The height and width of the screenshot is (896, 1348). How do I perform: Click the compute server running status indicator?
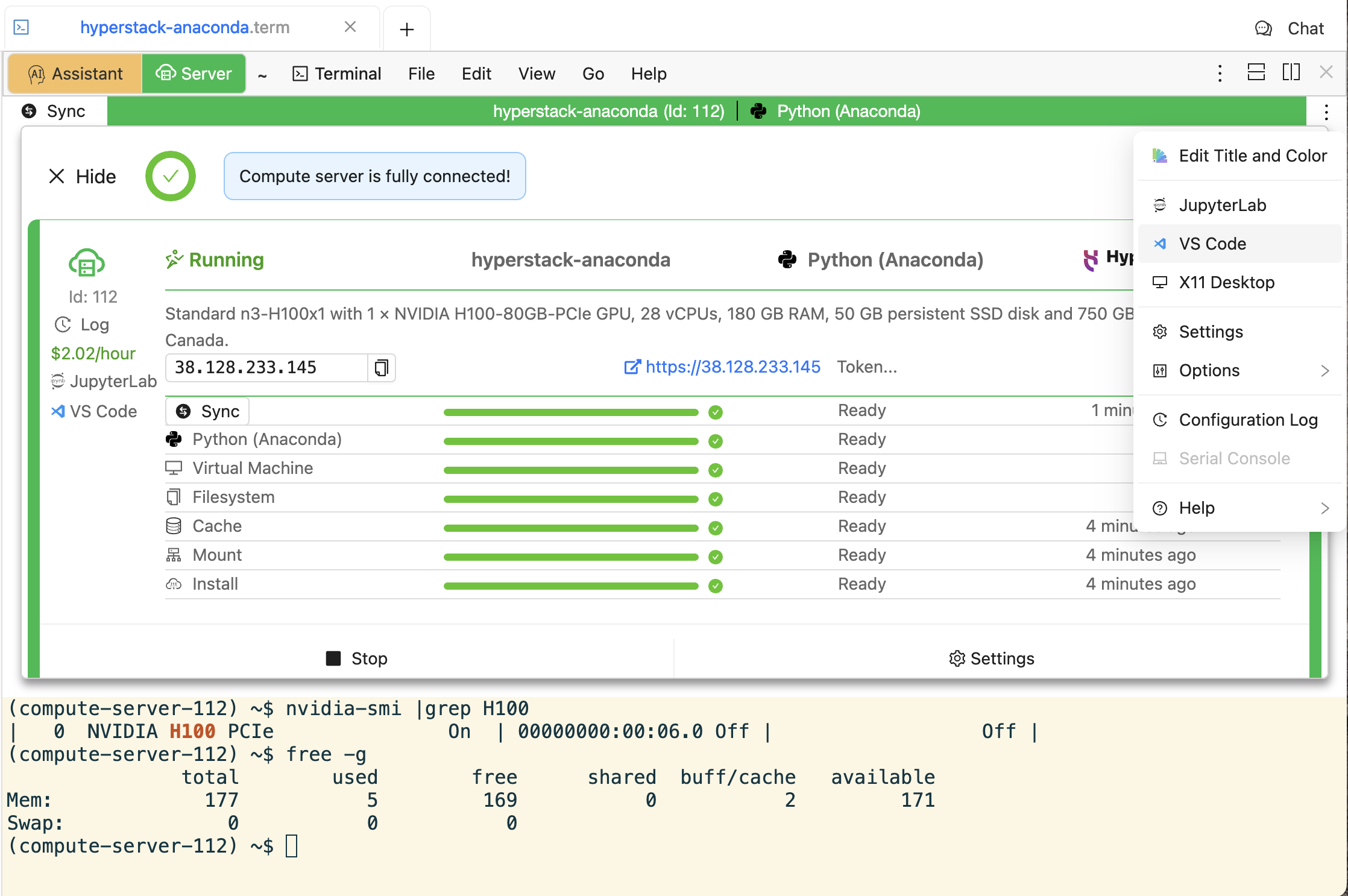click(215, 259)
